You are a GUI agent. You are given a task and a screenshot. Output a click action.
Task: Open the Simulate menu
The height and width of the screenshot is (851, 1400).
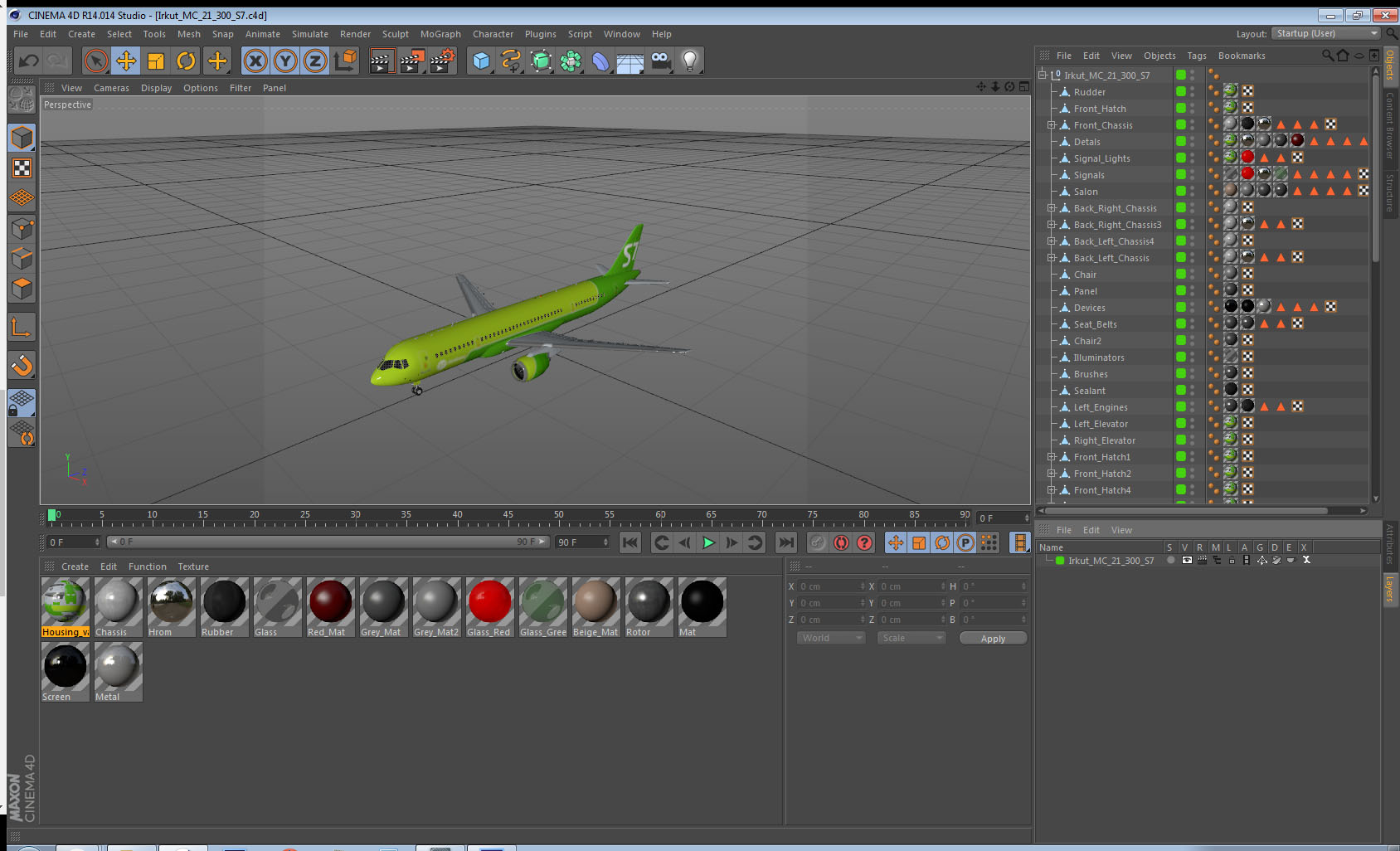click(x=309, y=34)
